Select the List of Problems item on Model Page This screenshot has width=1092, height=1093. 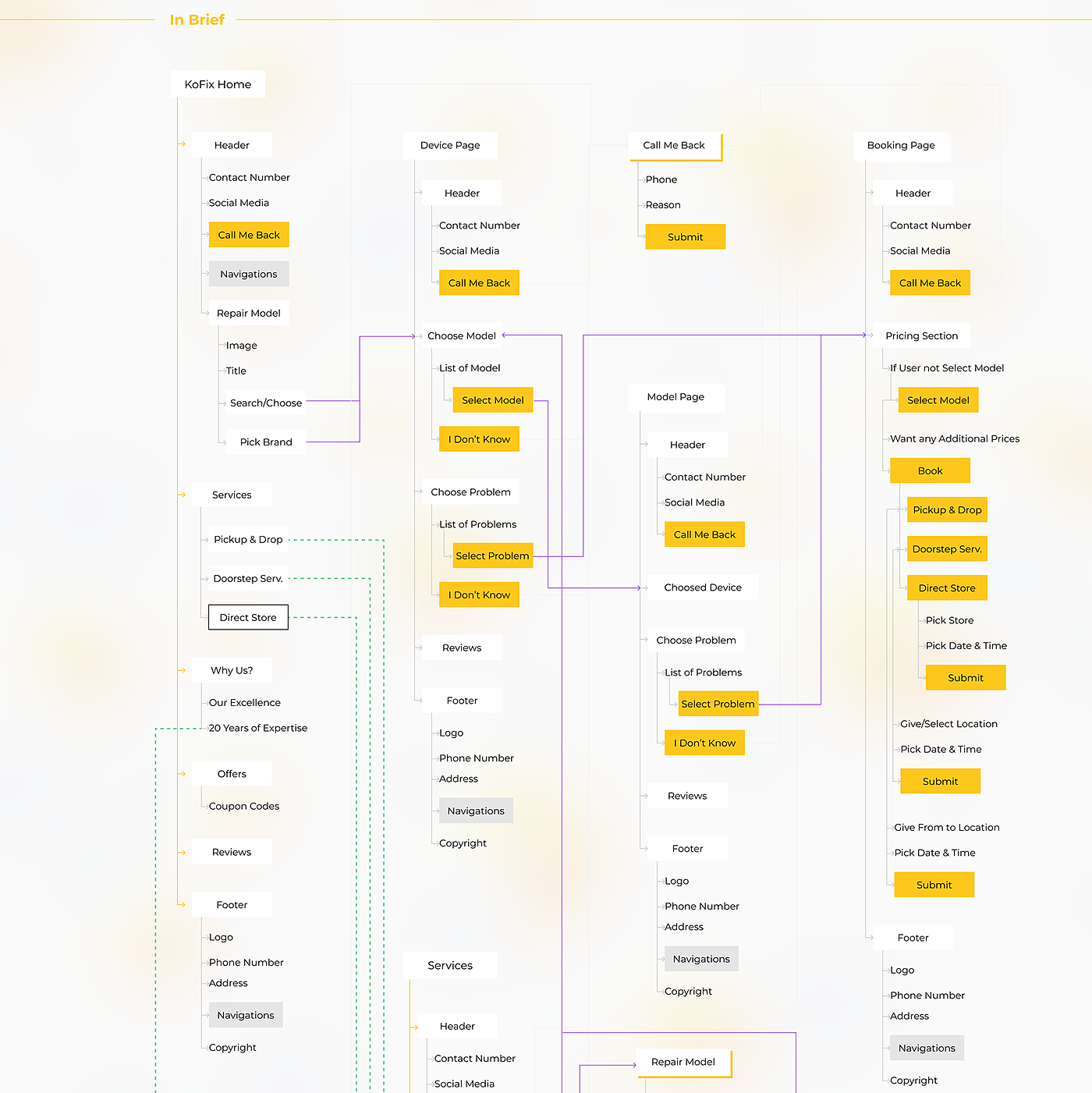(704, 672)
